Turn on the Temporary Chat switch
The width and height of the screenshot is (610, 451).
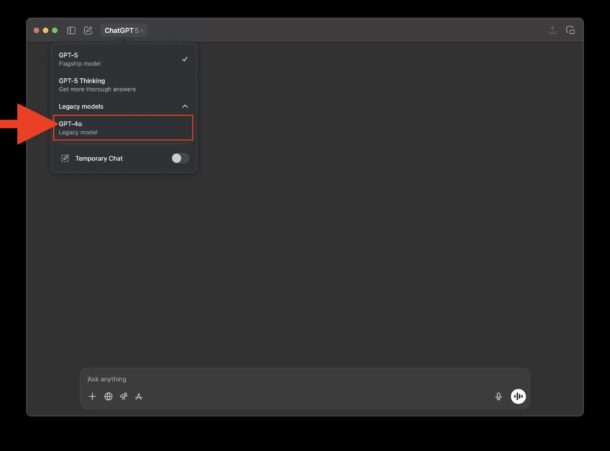click(179, 158)
